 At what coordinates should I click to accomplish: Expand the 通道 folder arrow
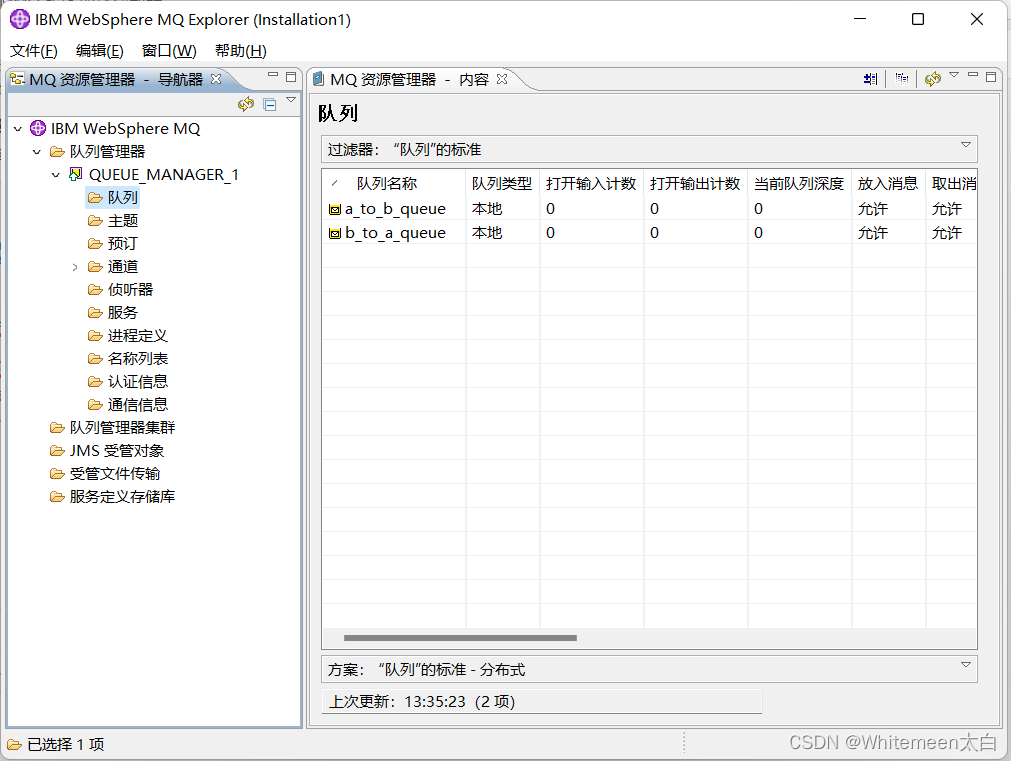[x=75, y=267]
